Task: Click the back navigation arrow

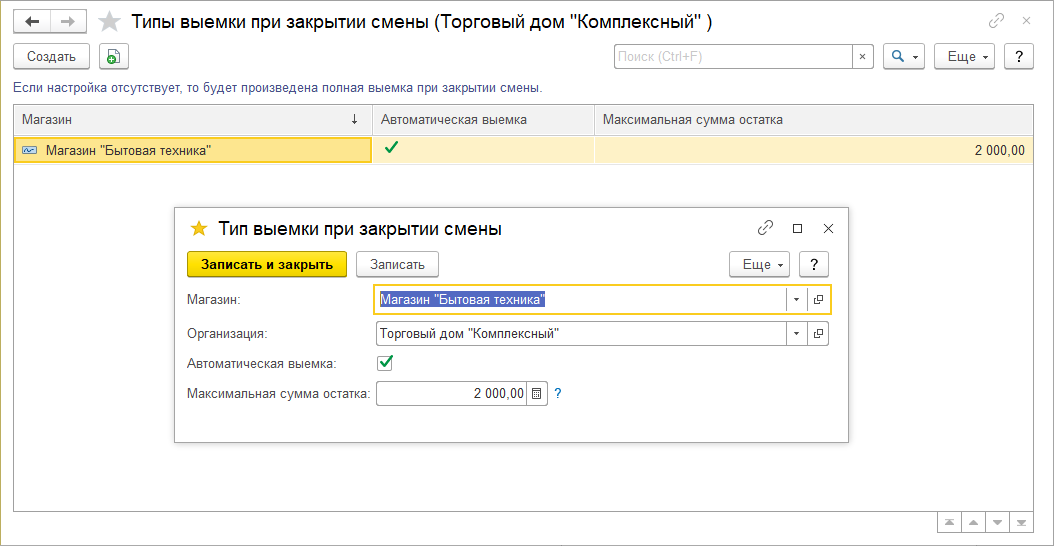Action: tap(32, 21)
